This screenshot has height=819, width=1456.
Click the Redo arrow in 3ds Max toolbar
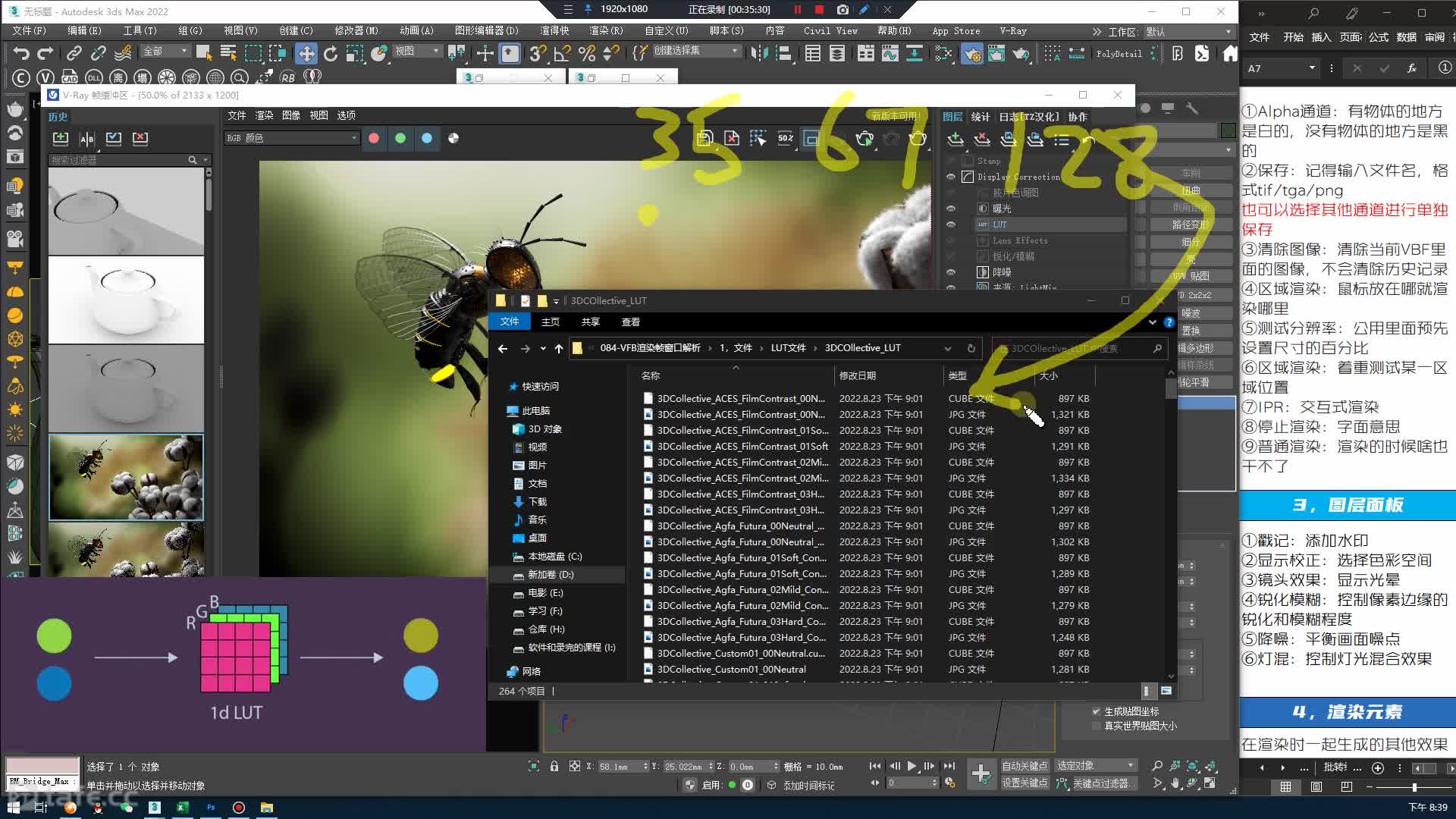(45, 53)
